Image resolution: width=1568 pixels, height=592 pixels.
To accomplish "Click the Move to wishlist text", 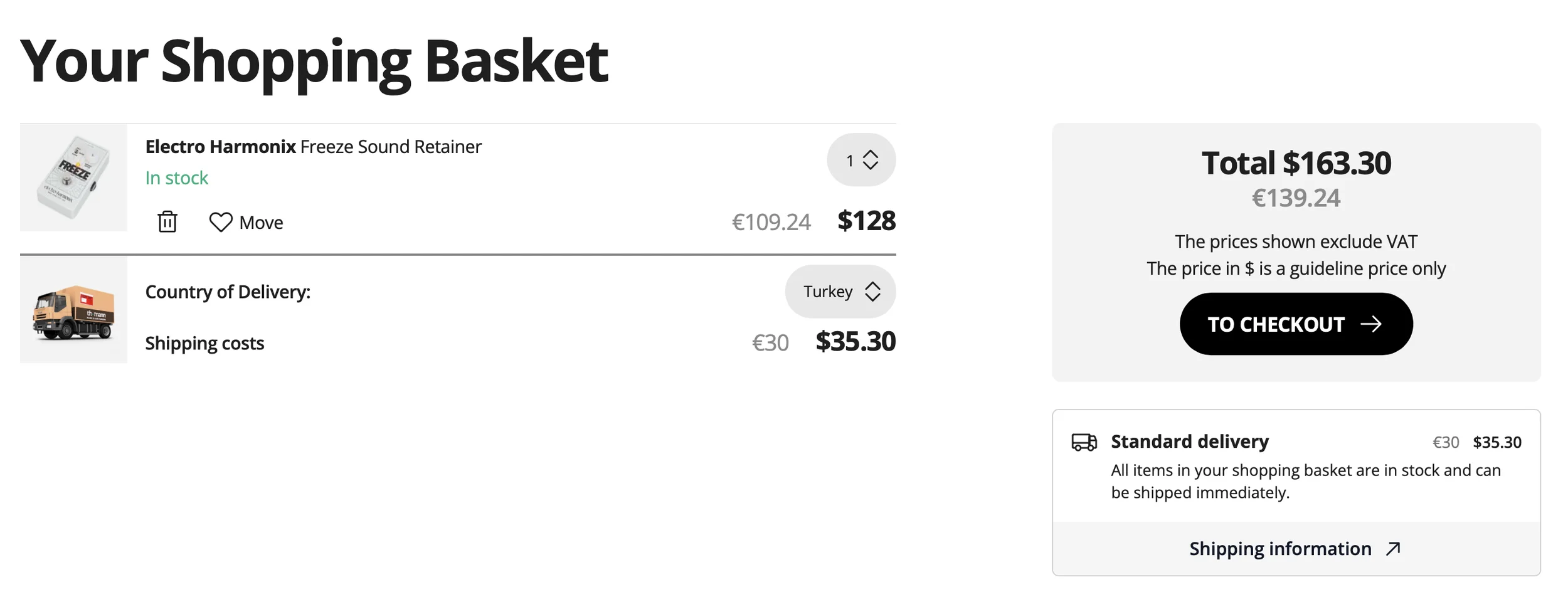I will (x=261, y=223).
